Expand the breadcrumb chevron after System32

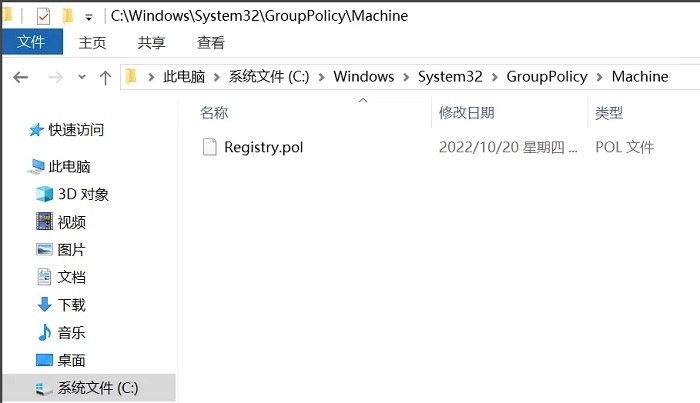[497, 77]
